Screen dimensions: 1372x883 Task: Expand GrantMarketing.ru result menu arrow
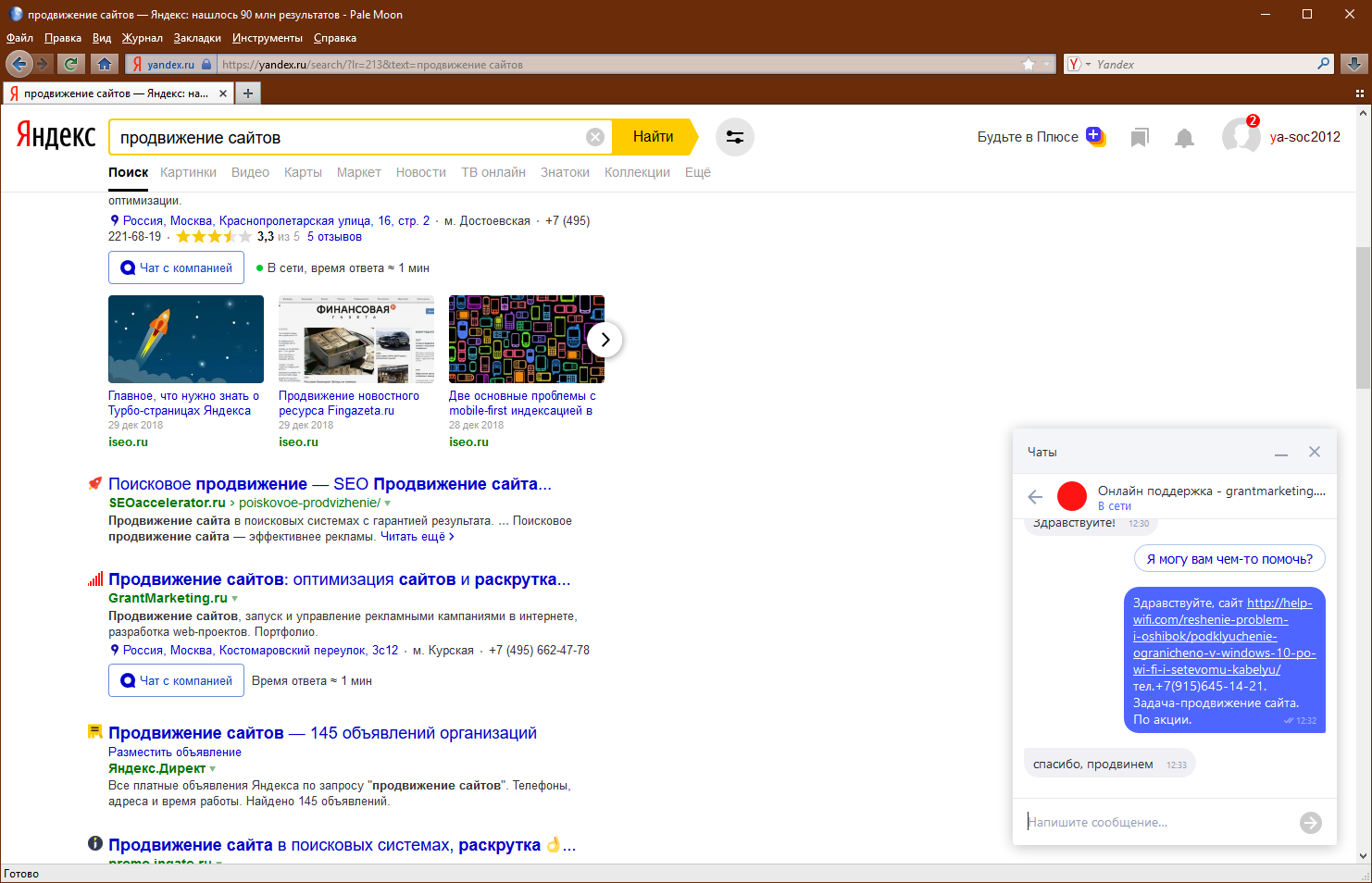coord(235,599)
